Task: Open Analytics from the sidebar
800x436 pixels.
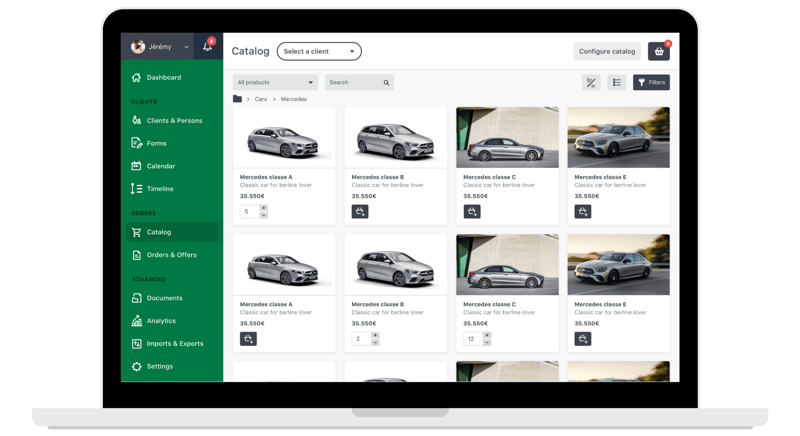Action: point(161,321)
